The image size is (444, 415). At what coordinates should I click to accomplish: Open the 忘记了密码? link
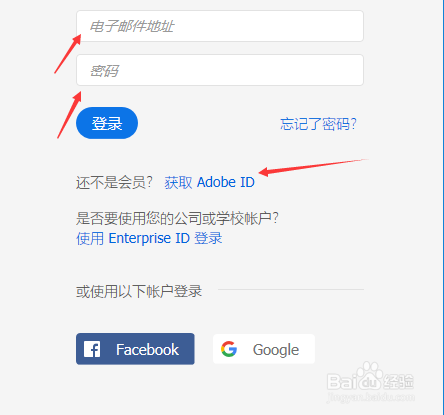click(x=318, y=124)
